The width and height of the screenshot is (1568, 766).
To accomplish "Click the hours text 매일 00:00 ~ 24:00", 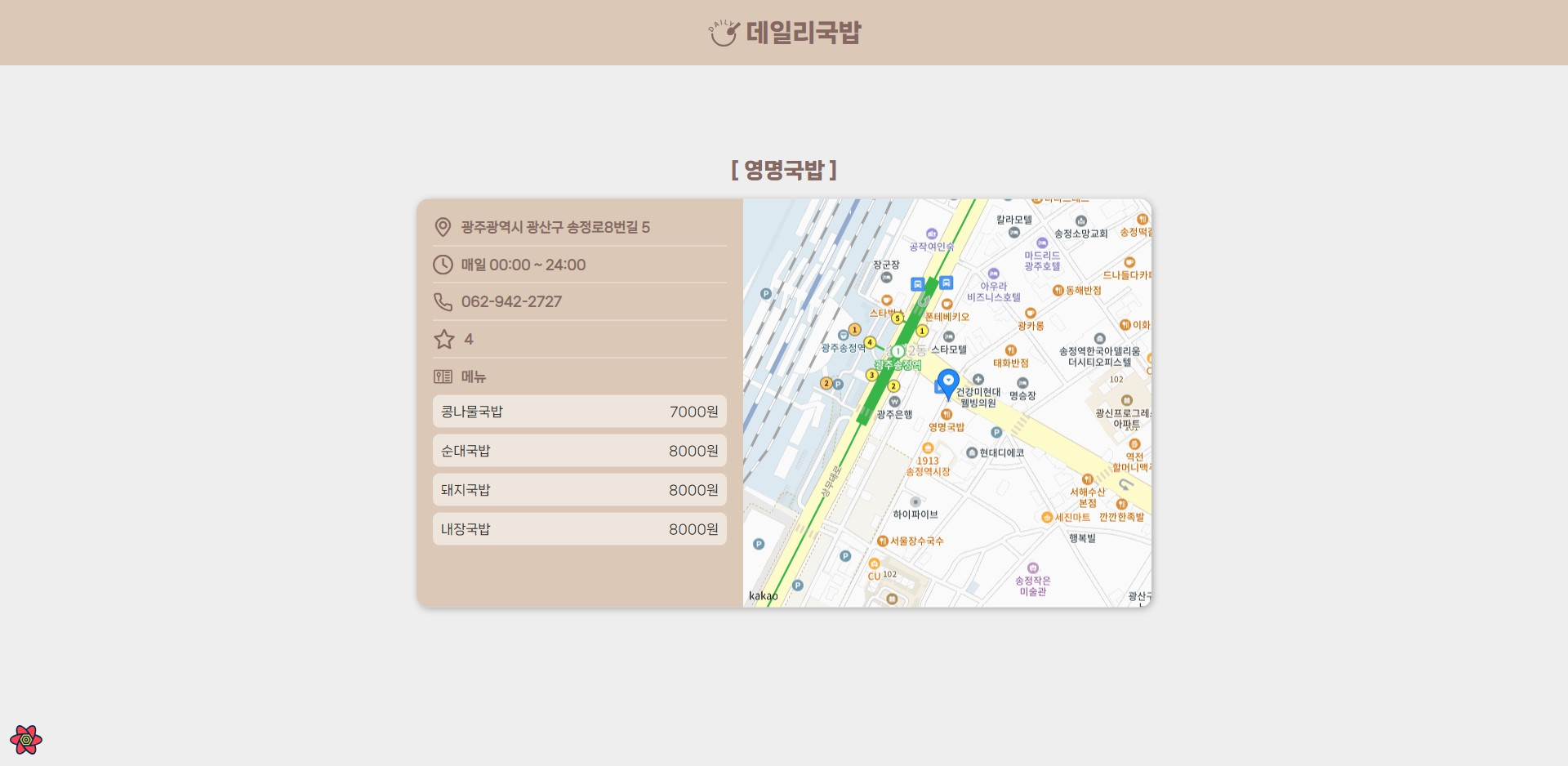I will pyautogui.click(x=523, y=265).
